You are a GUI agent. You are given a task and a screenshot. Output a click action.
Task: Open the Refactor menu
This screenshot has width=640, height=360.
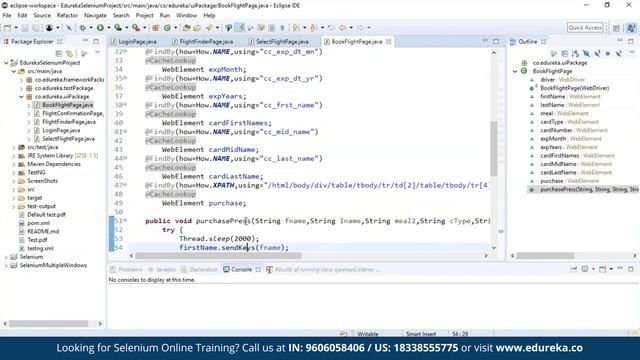[67, 16]
